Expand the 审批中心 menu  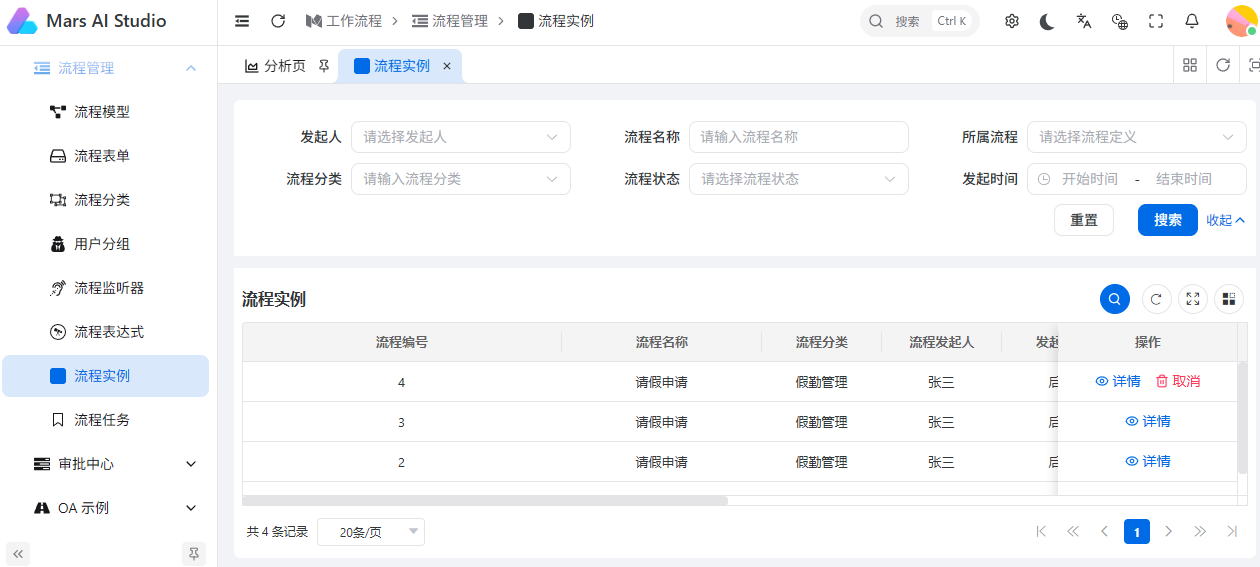point(105,464)
